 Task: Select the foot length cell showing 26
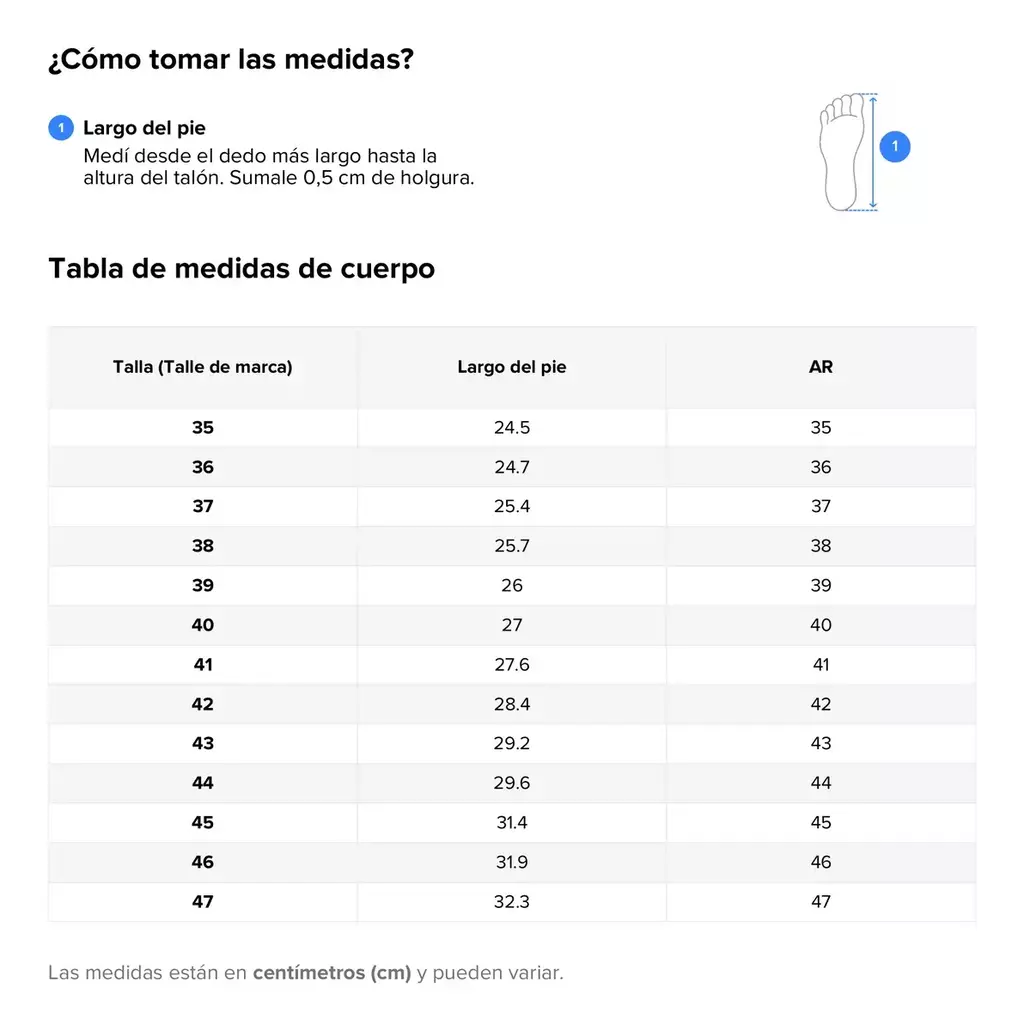pyautogui.click(x=512, y=586)
